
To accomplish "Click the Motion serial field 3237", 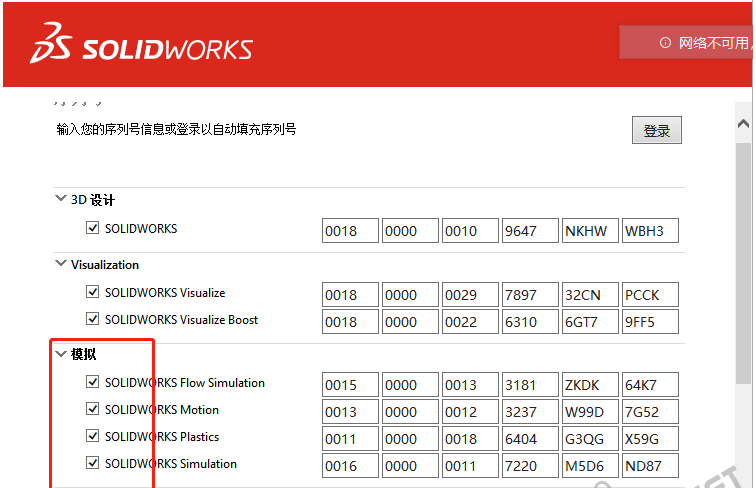I will tap(530, 411).
